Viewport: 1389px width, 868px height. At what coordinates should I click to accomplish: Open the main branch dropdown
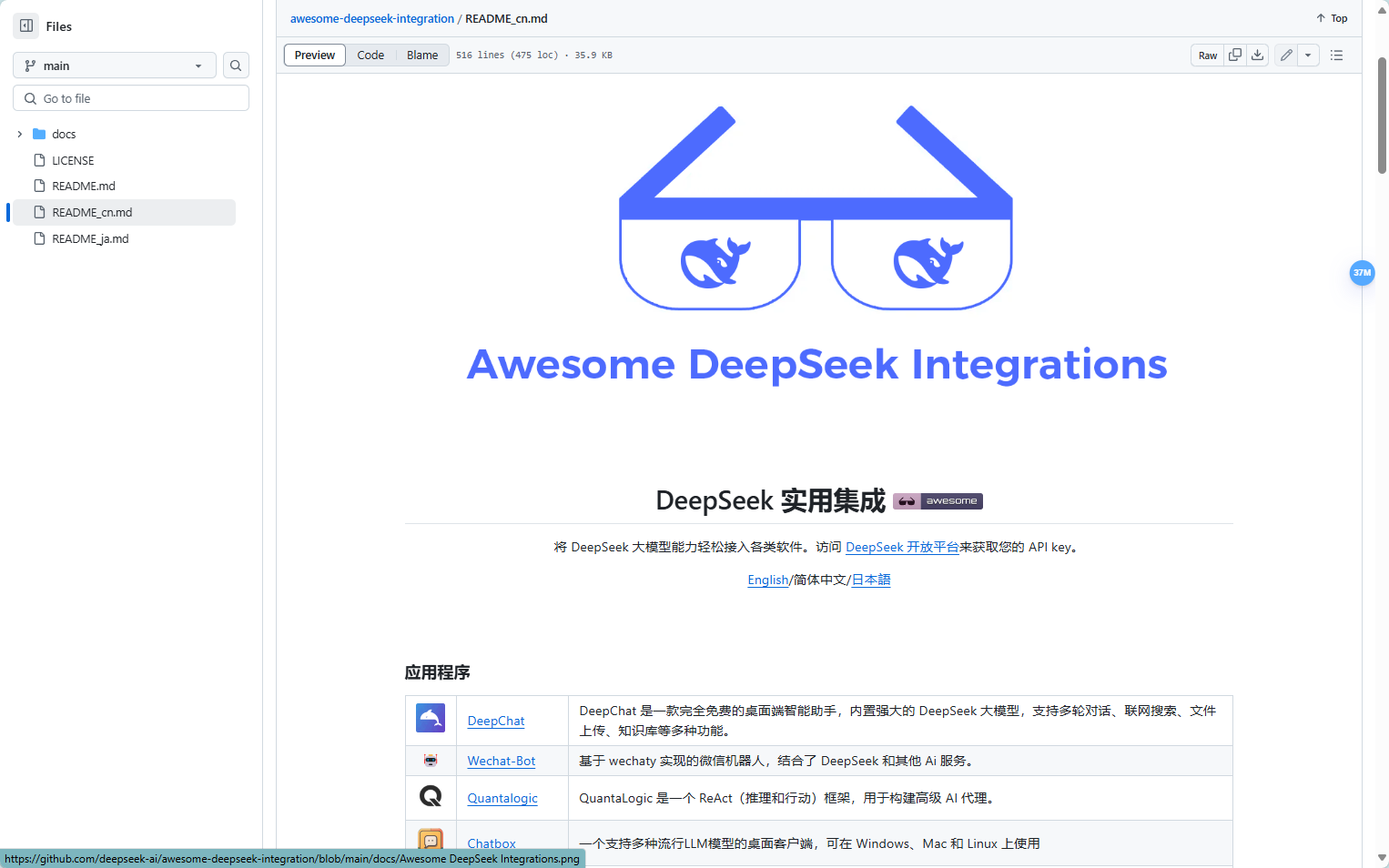point(115,66)
